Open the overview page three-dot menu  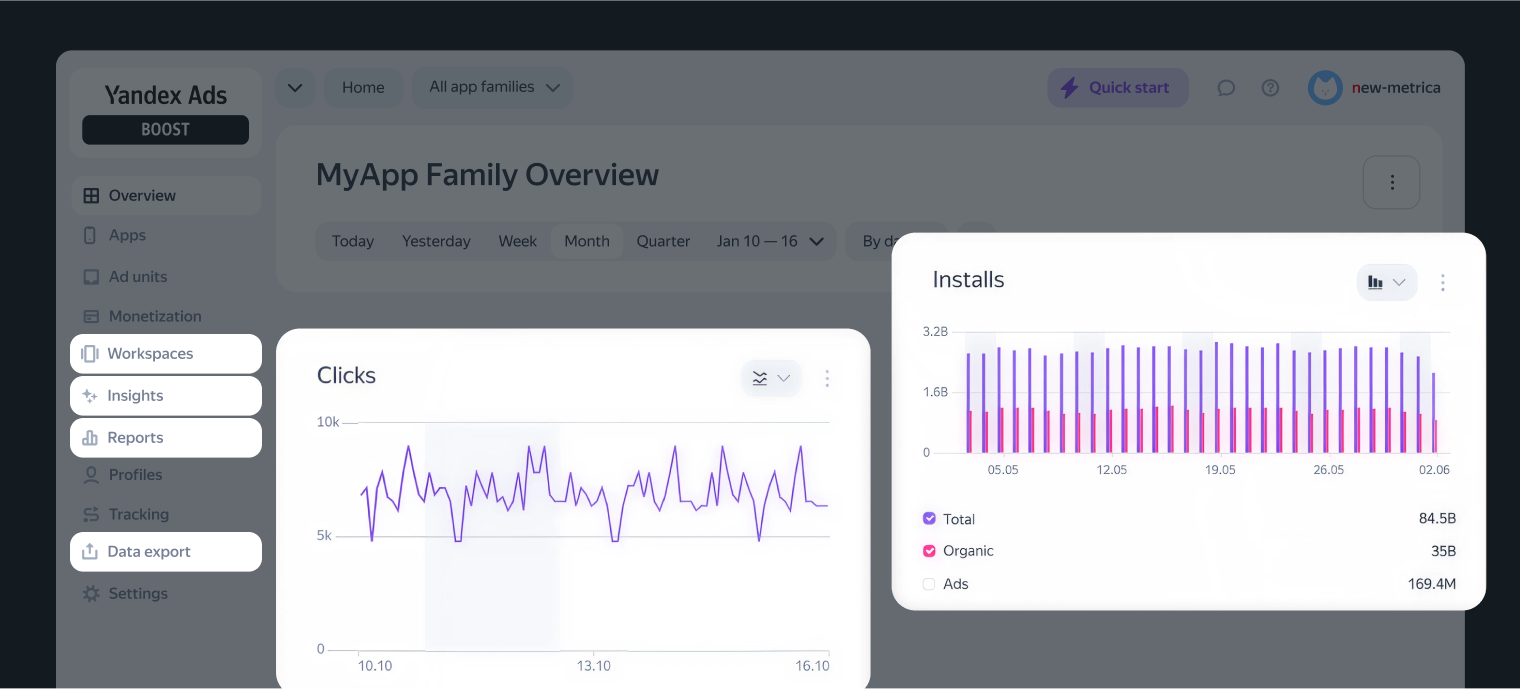click(x=1391, y=182)
